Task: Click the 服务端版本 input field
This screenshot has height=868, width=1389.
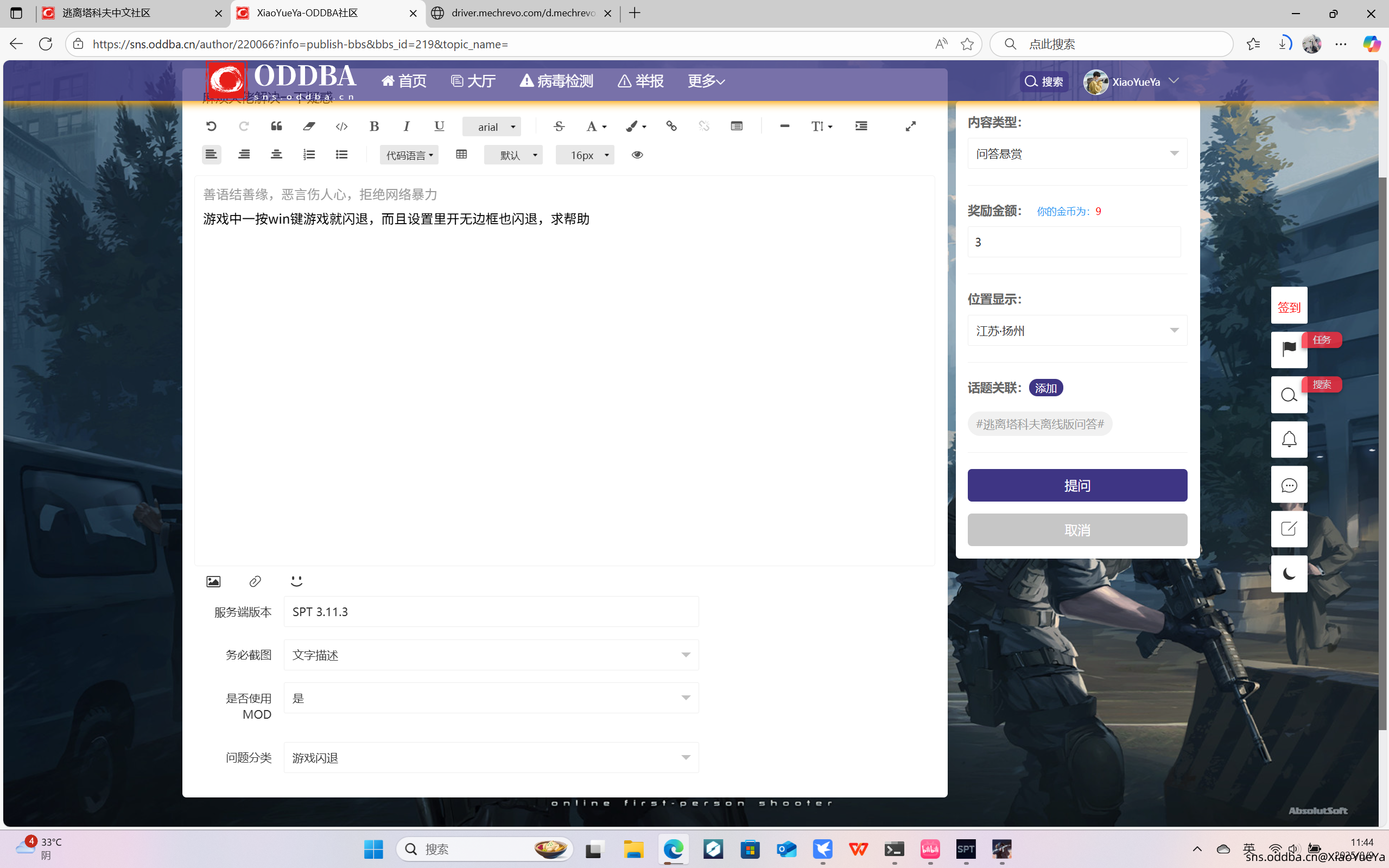Action: (x=491, y=611)
